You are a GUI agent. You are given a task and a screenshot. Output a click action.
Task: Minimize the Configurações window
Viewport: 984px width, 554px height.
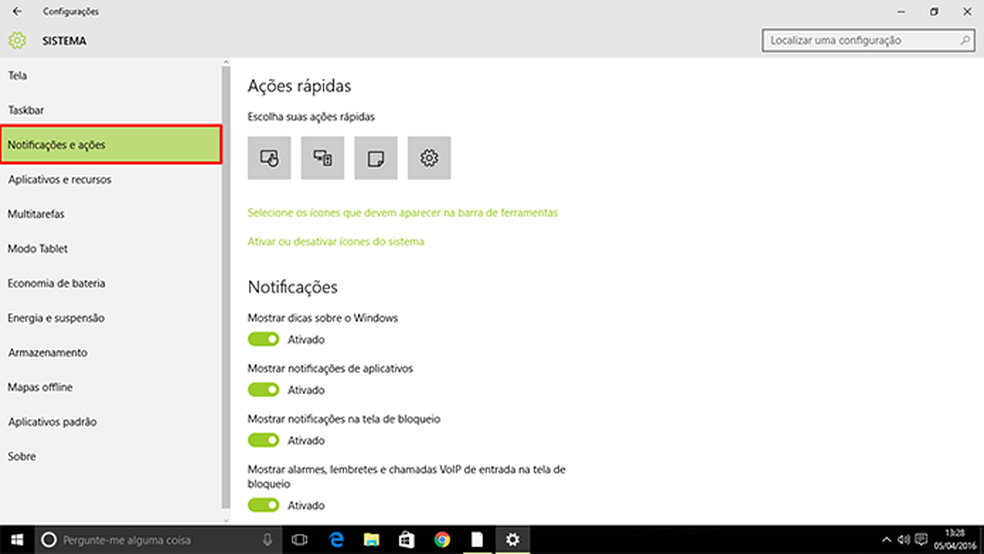901,11
